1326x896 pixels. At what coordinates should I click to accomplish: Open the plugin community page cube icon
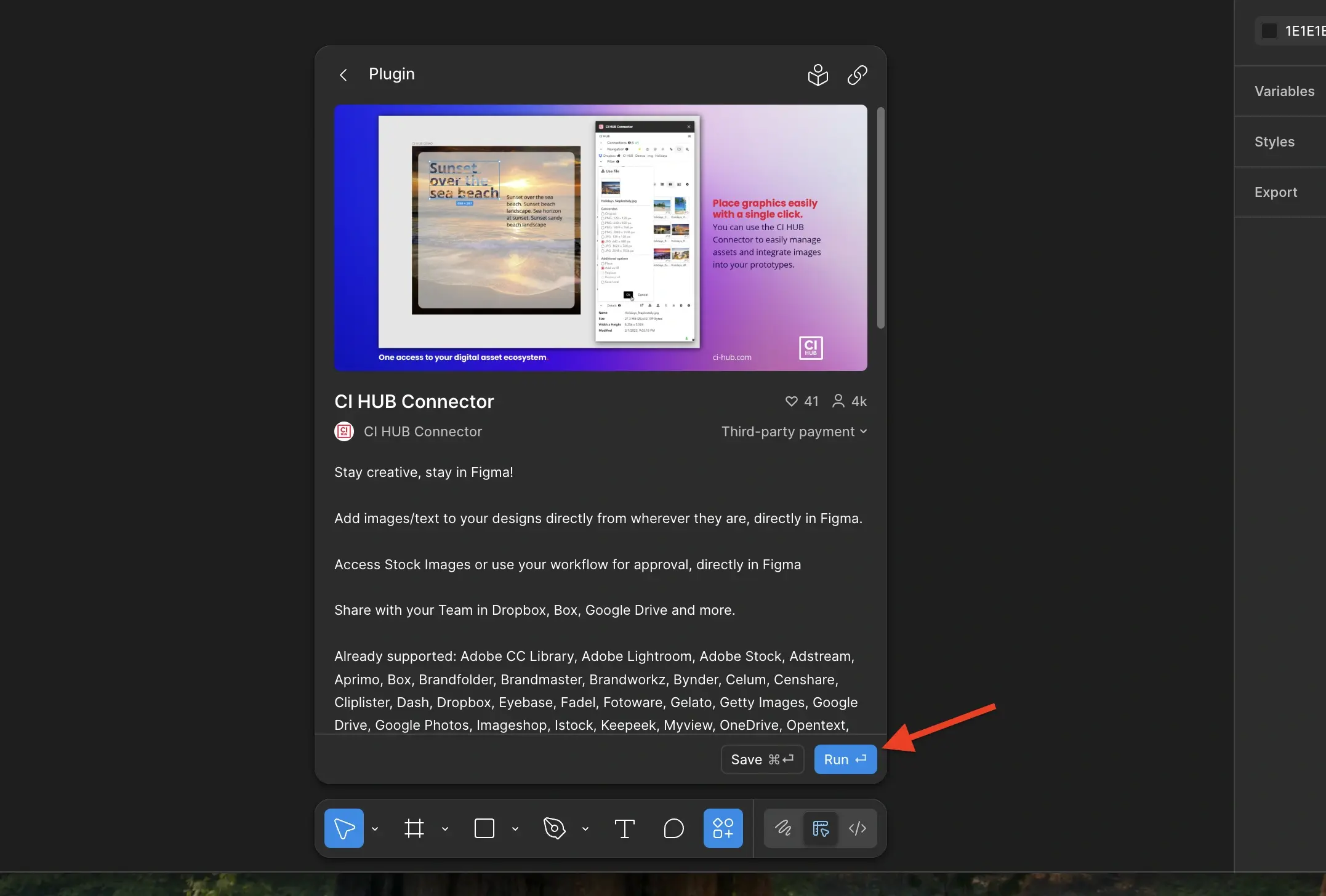click(818, 75)
